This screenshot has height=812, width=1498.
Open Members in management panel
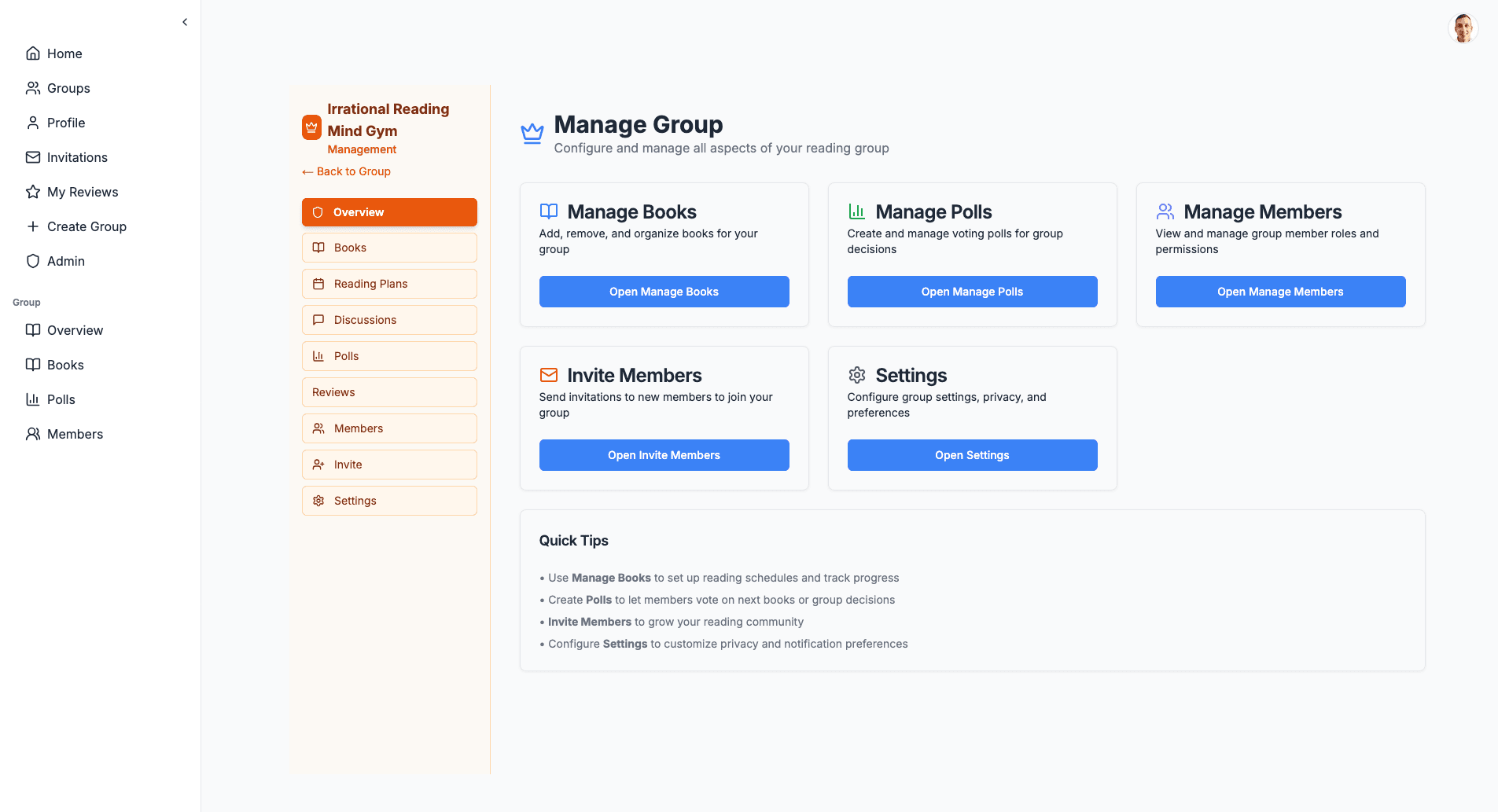coord(389,428)
